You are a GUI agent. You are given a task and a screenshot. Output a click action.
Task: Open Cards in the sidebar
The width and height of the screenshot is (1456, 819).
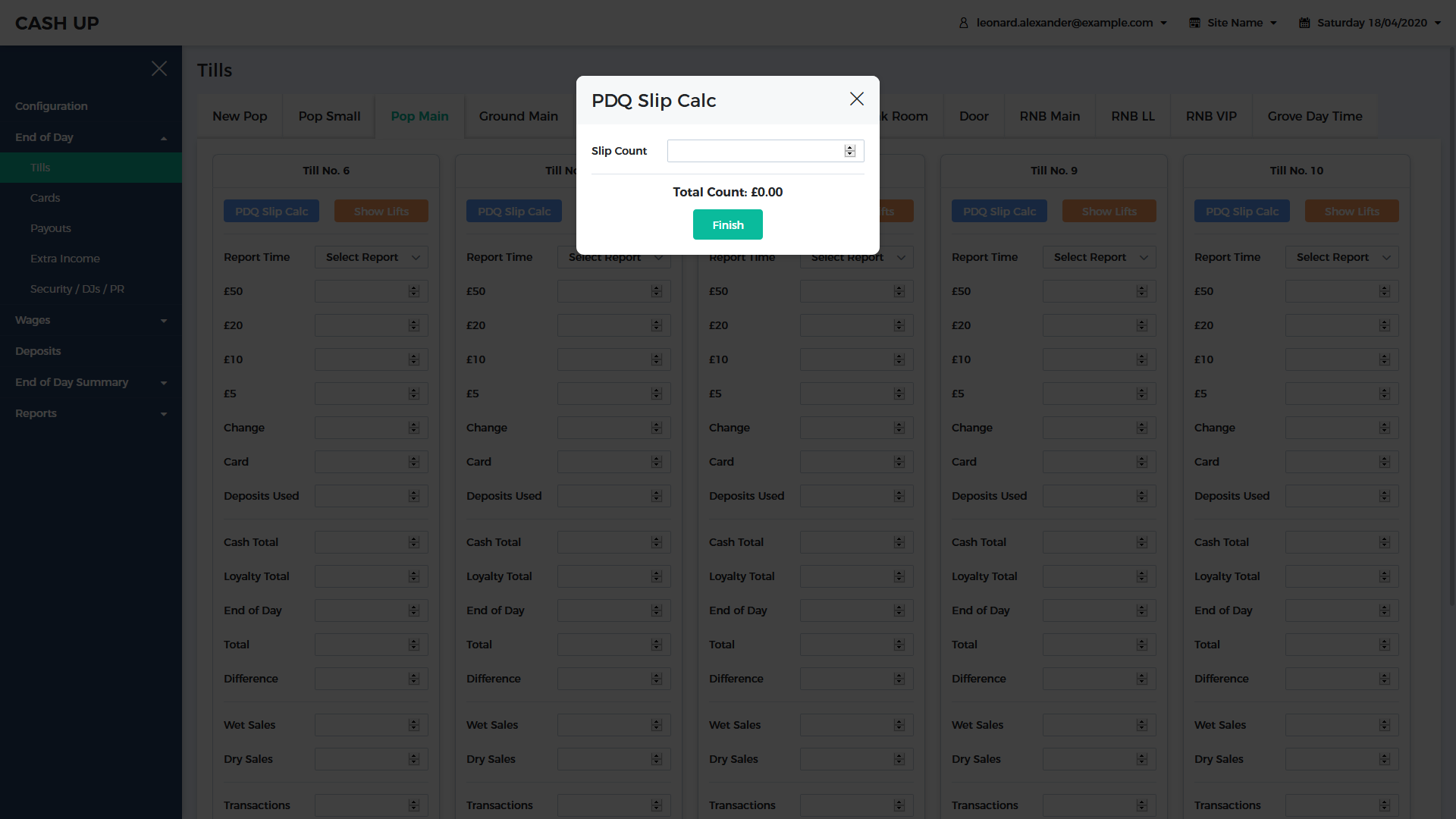(45, 198)
